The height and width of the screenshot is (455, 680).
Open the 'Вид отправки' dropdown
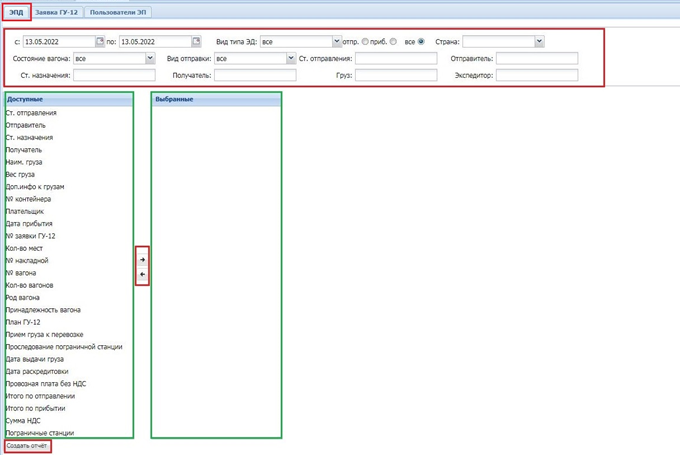click(291, 59)
